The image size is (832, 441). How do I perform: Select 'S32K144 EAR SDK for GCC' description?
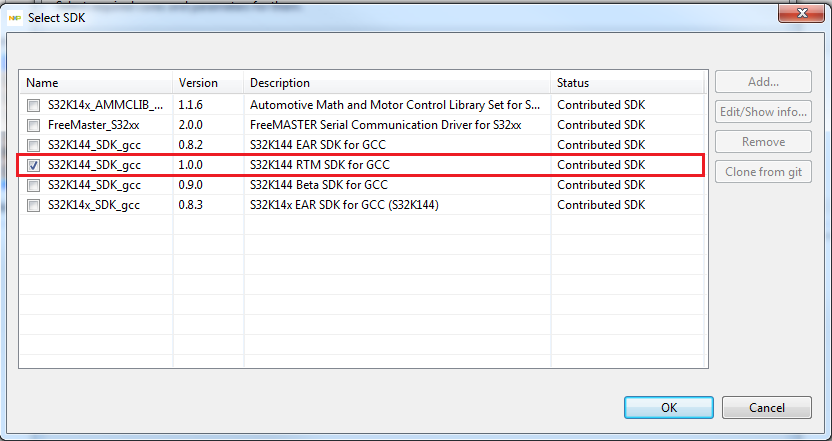tap(318, 145)
